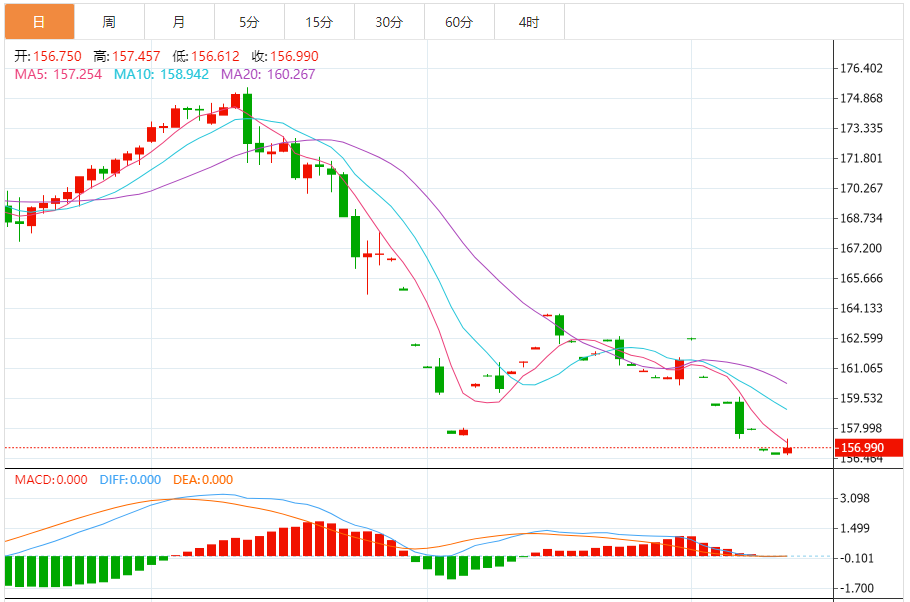The image size is (910, 602).
Task: Select the MA5: 157.254 indicator label
Action: [58, 74]
